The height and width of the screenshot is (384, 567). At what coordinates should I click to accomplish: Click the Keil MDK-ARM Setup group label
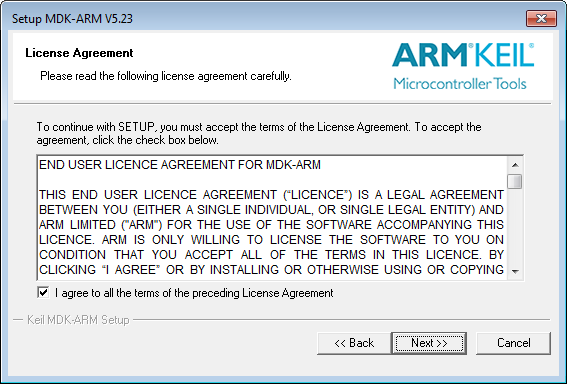coord(78,320)
